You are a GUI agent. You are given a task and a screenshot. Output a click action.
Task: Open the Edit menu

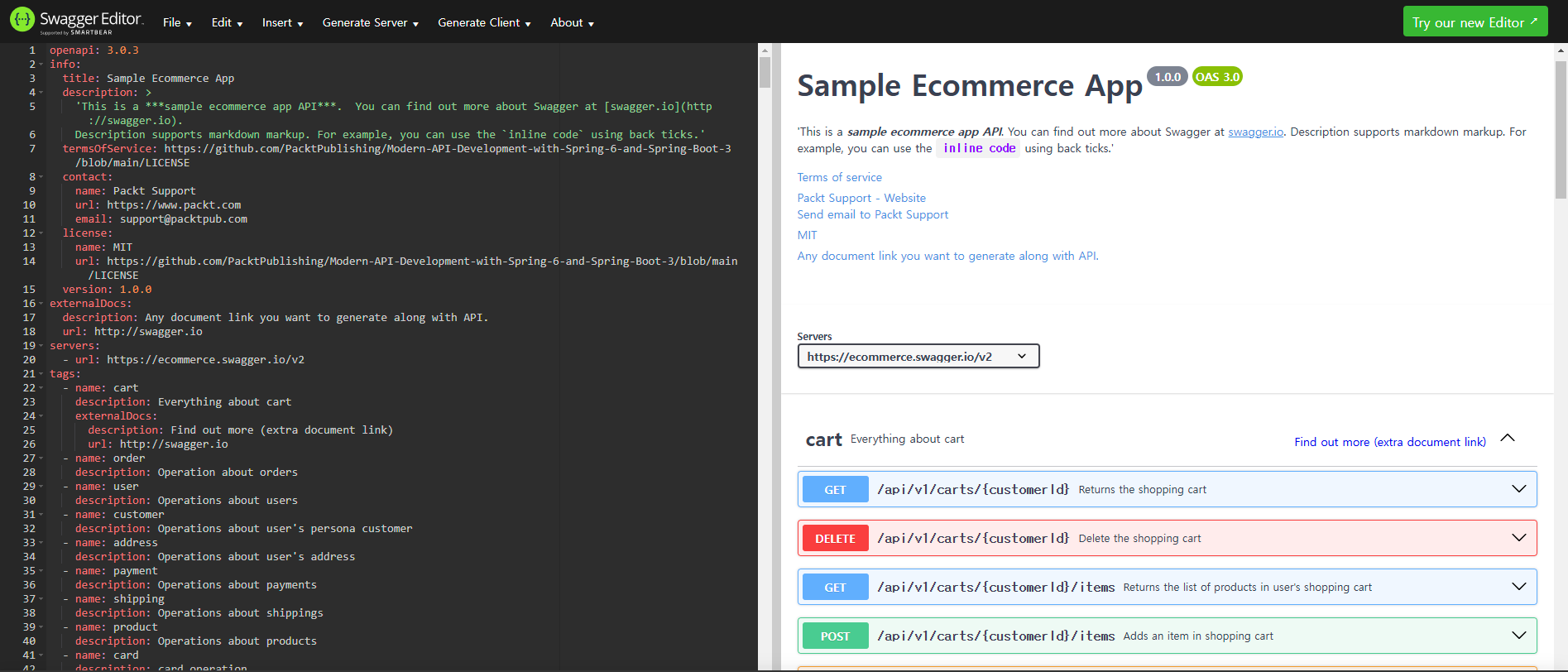click(x=227, y=22)
